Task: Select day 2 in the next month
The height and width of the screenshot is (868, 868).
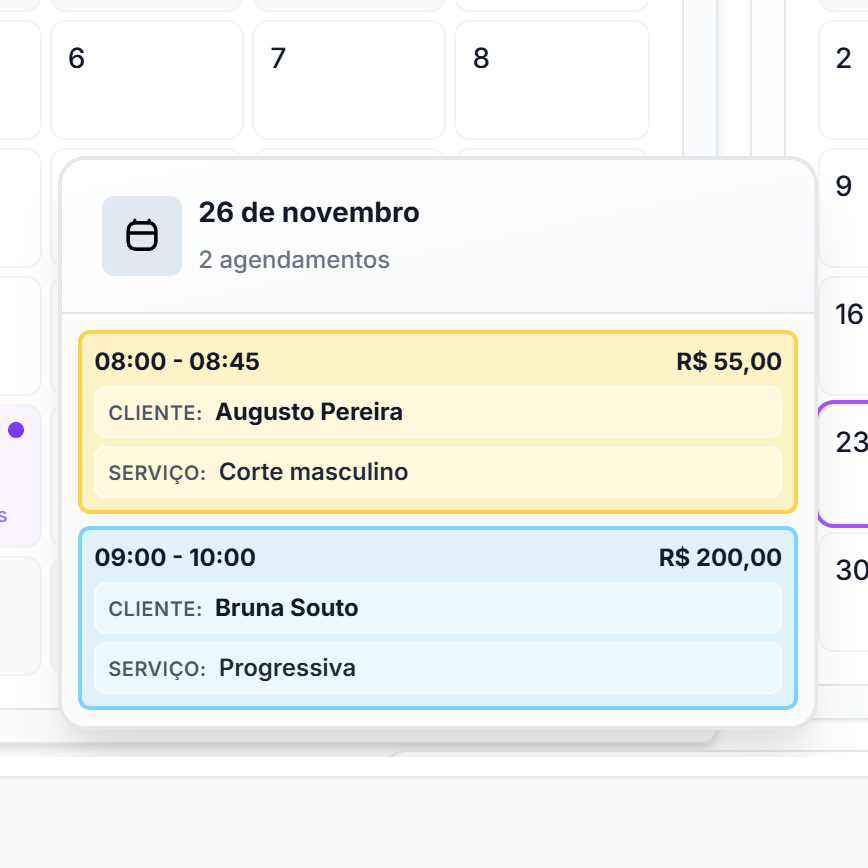Action: 844,80
